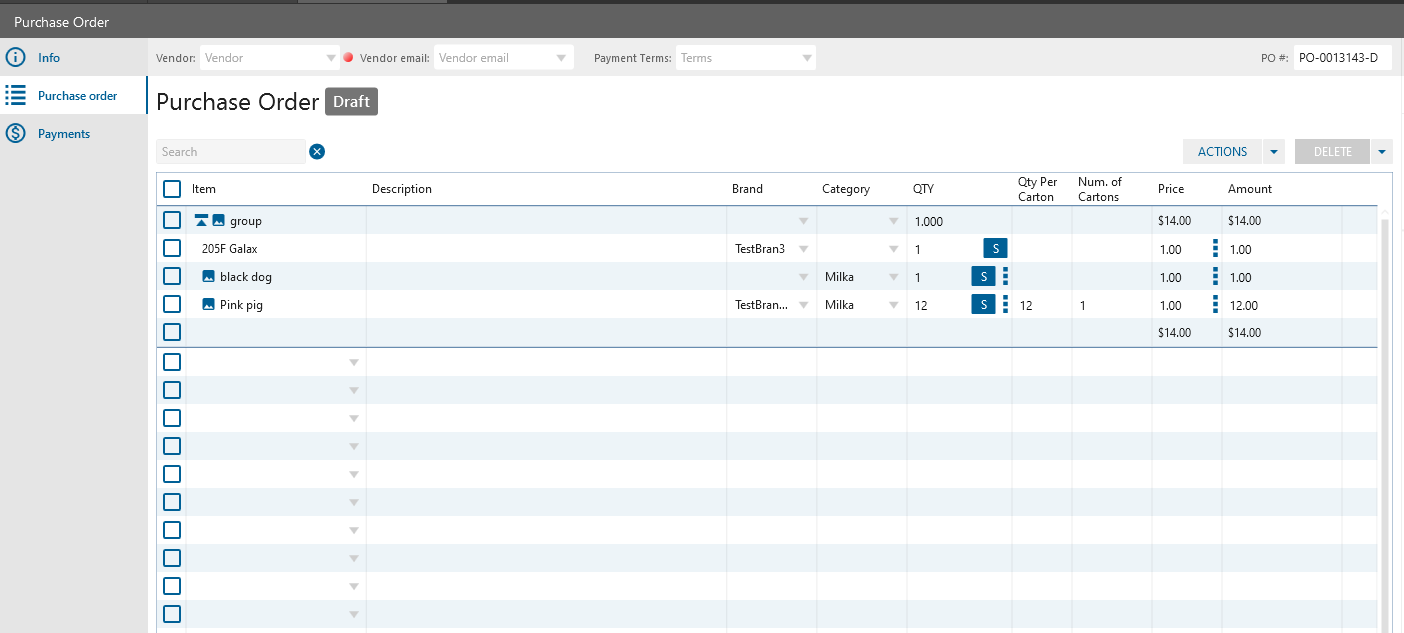Open Brand dropdown for 205F Galax
1404x633 pixels.
(x=803, y=249)
